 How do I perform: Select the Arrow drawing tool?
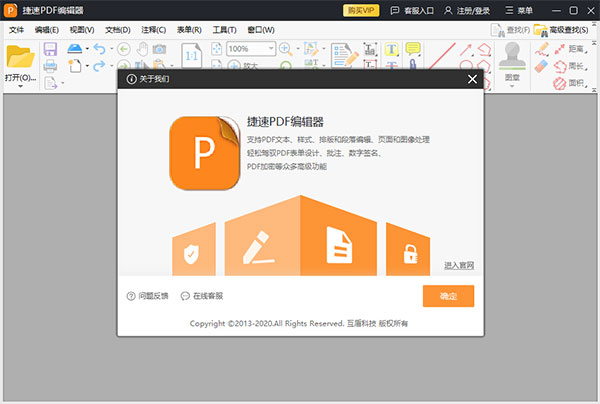tap(466, 49)
